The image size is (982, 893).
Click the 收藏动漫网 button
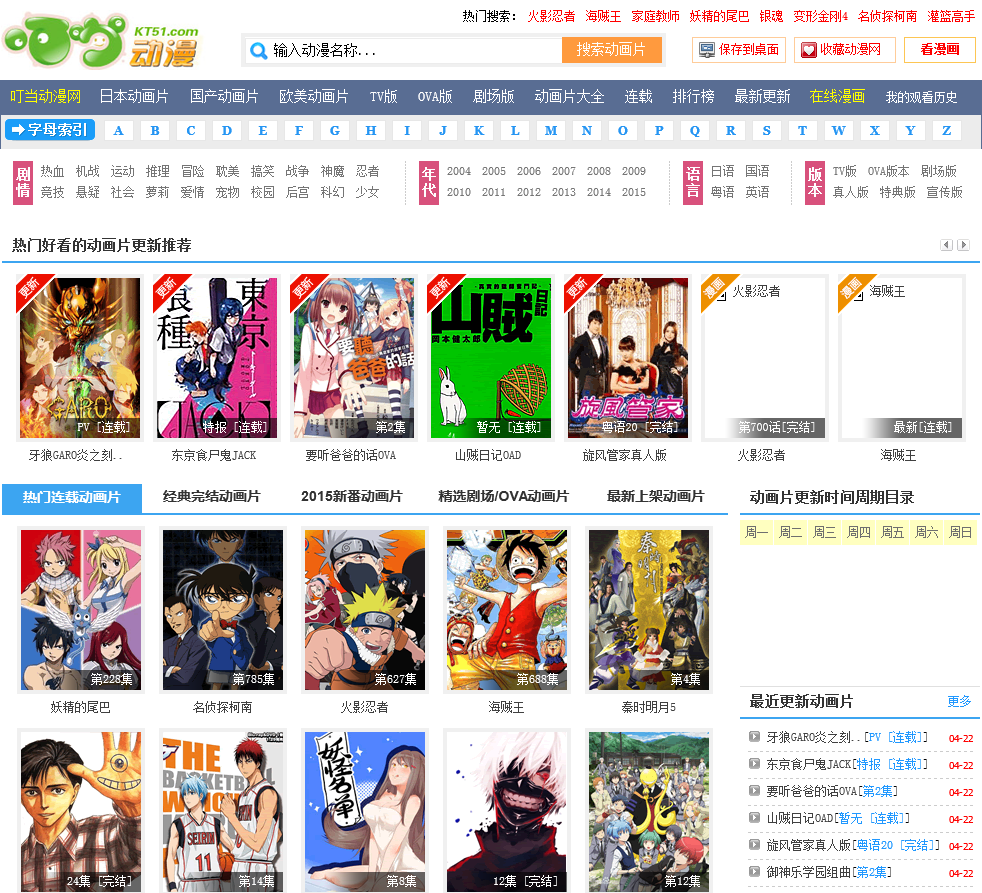845,50
